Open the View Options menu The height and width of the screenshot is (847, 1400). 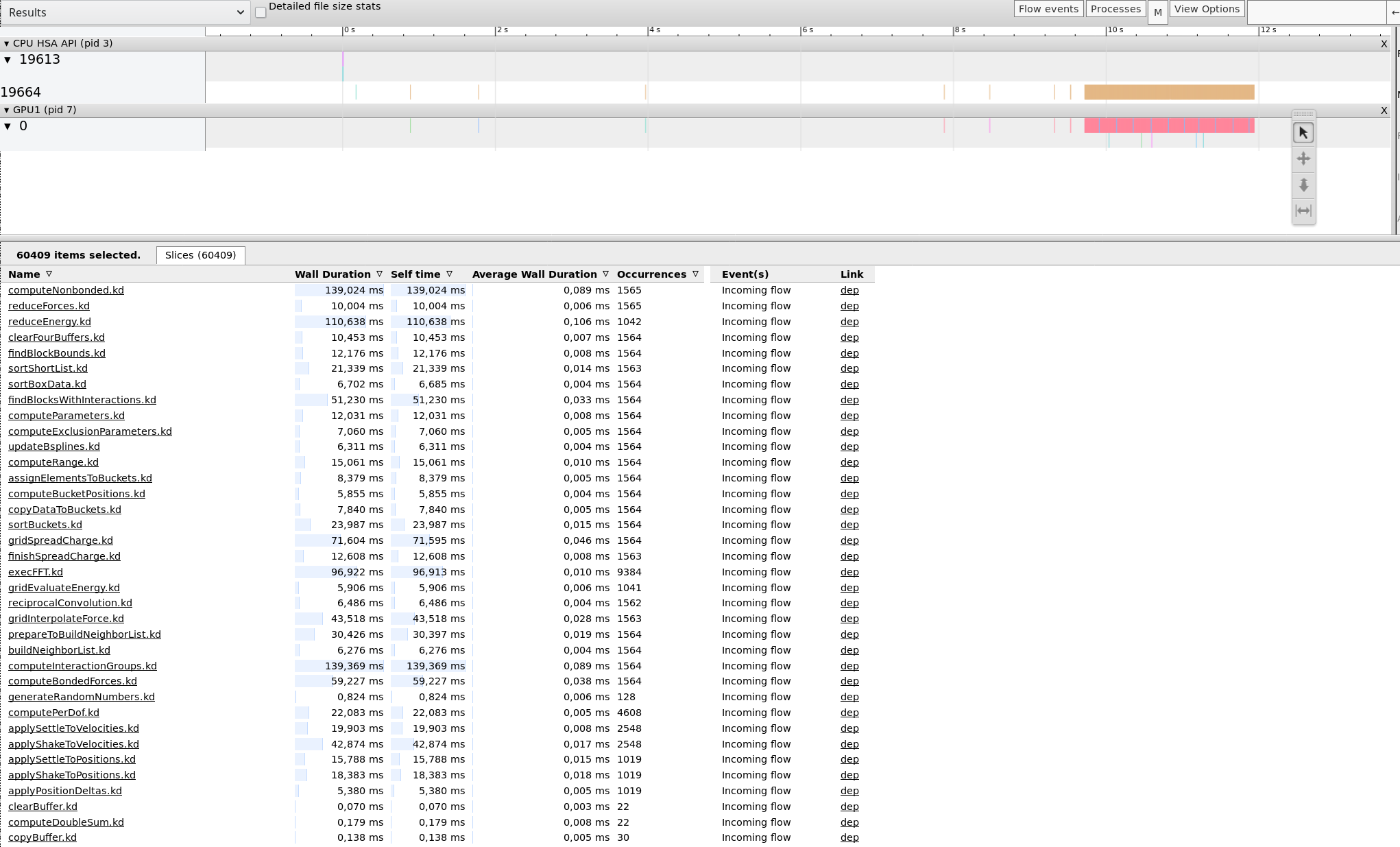[x=1207, y=9]
